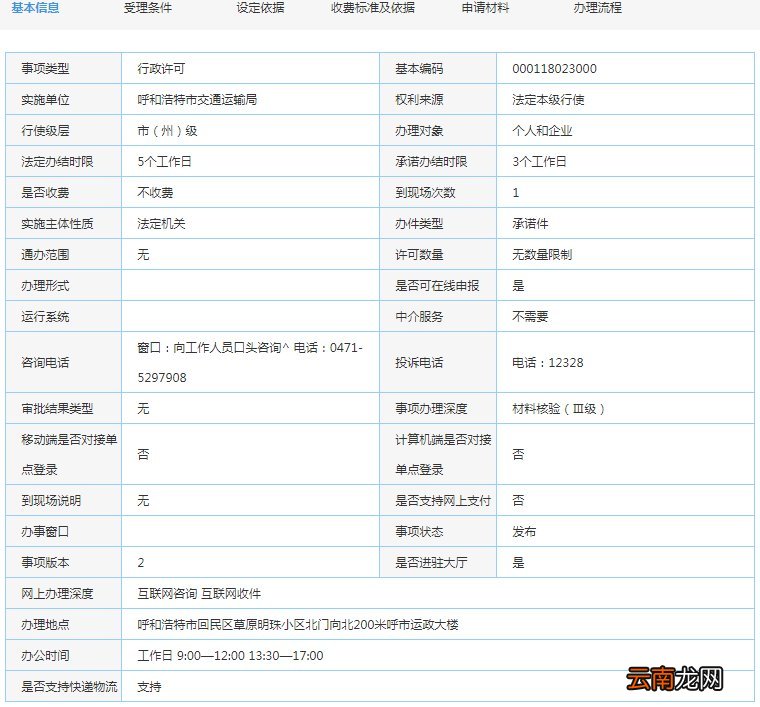760x707 pixels.
Task: Click the 许可数量 label
Action: 419,255
